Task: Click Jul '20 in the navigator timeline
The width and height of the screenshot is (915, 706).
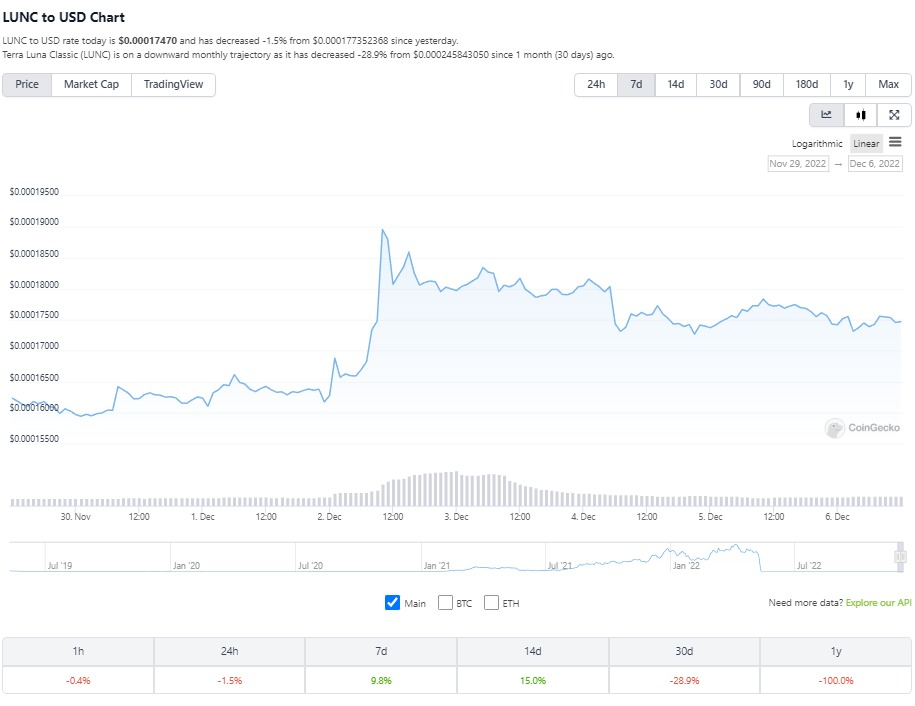Action: coord(310,565)
